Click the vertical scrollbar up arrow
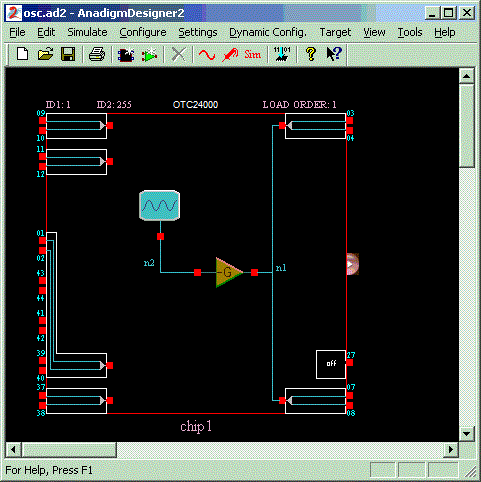481x482 pixels. (466, 76)
